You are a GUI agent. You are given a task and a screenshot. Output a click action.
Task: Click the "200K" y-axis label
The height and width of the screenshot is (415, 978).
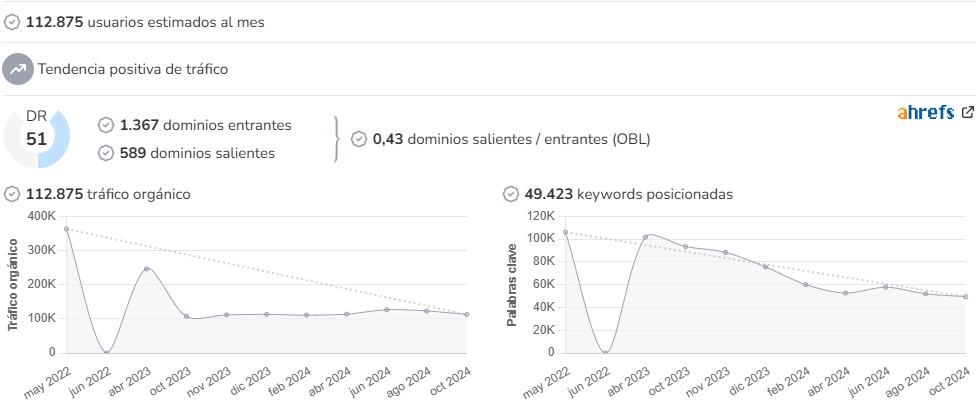(42, 285)
